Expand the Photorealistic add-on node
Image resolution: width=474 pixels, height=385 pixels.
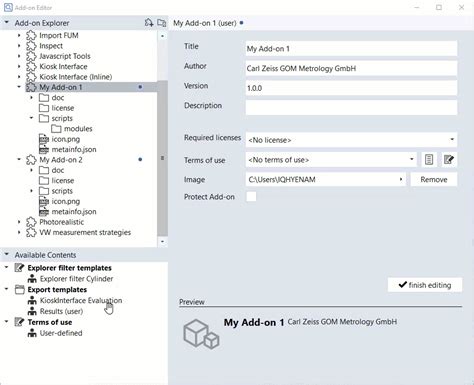(x=19, y=222)
